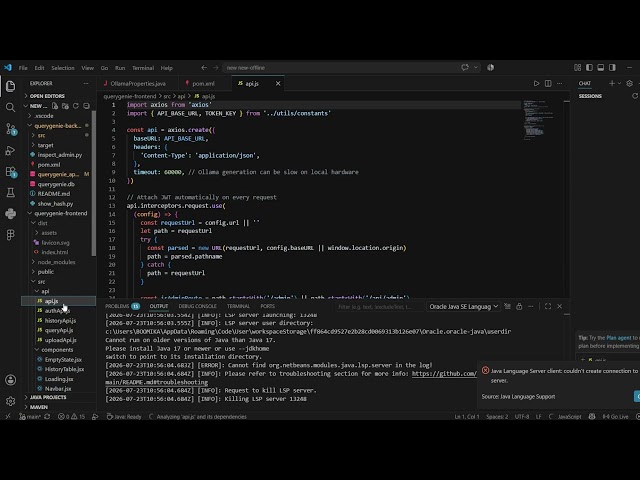Viewport: 640px width, 480px height.
Task: Open the Source Control view
Action: (x=11, y=129)
